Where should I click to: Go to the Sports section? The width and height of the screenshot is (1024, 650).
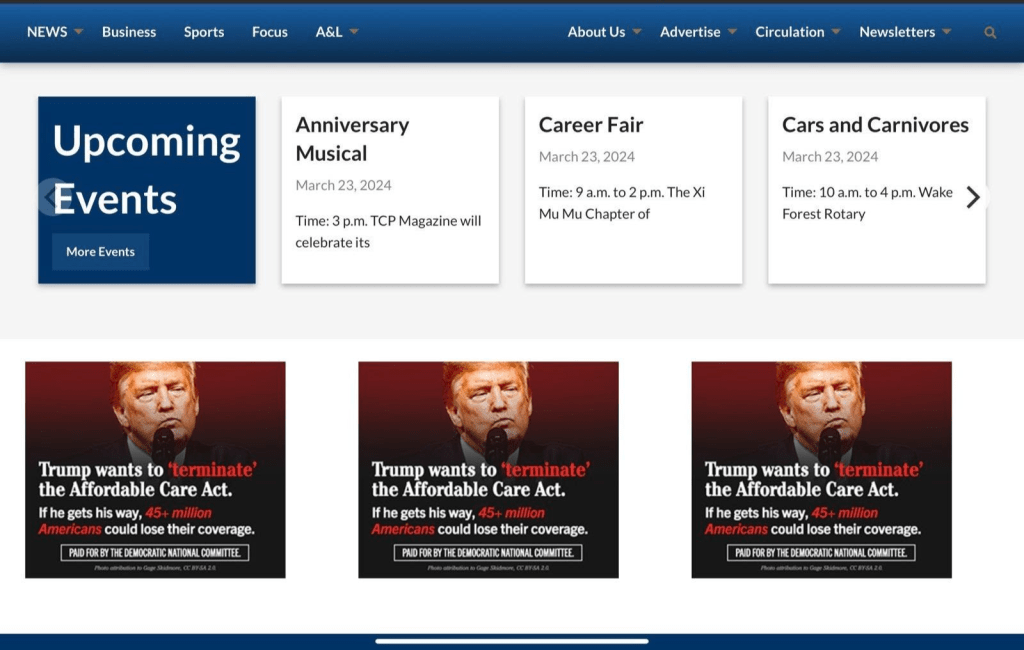click(204, 32)
